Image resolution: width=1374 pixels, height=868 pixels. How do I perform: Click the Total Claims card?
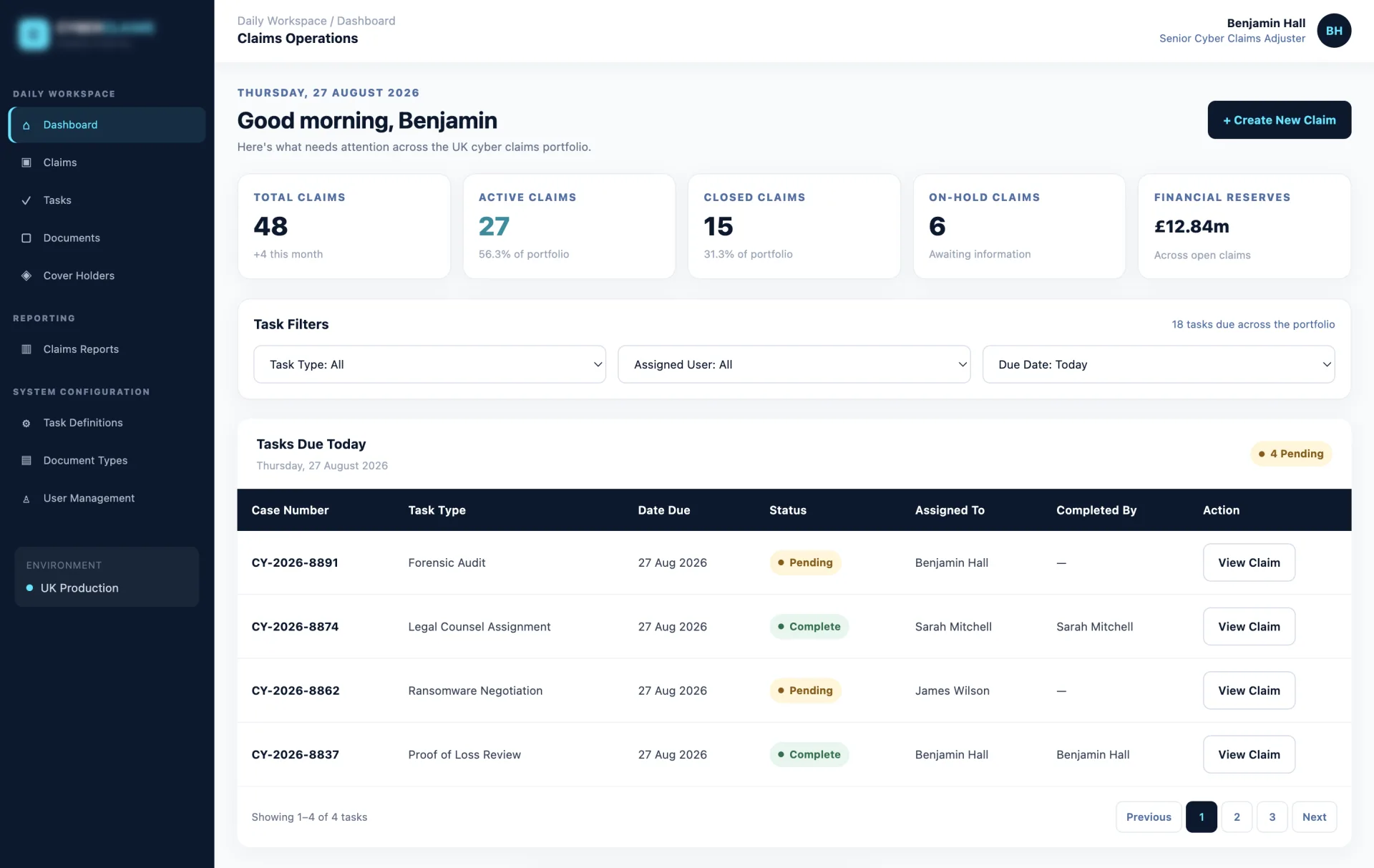pyautogui.click(x=344, y=226)
